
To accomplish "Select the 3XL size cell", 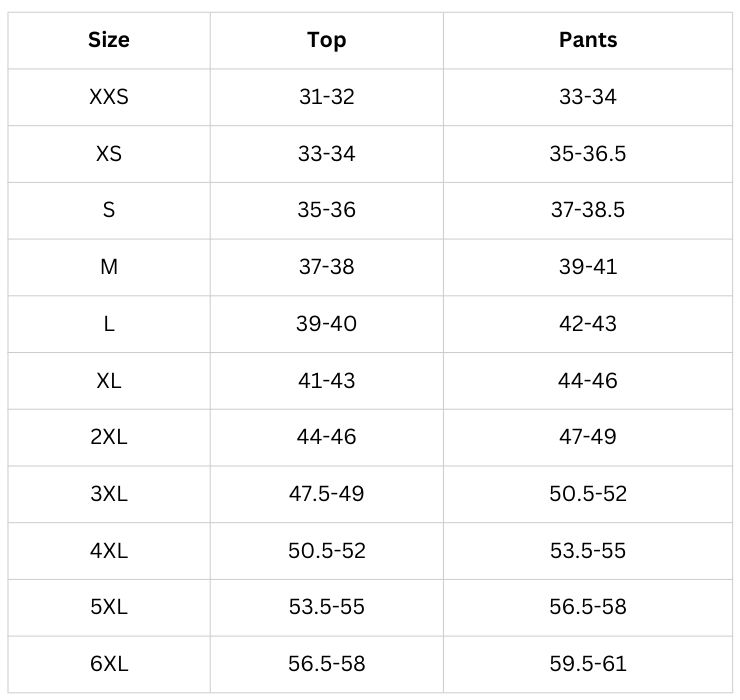I will pyautogui.click(x=109, y=494).
